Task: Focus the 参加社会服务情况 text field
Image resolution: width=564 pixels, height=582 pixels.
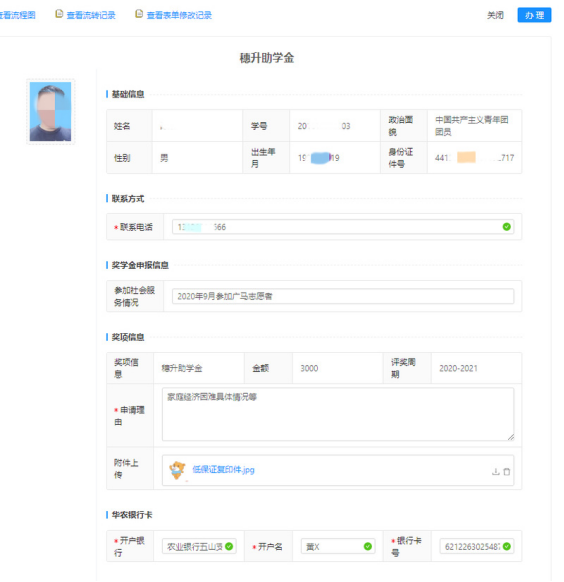Action: click(343, 296)
